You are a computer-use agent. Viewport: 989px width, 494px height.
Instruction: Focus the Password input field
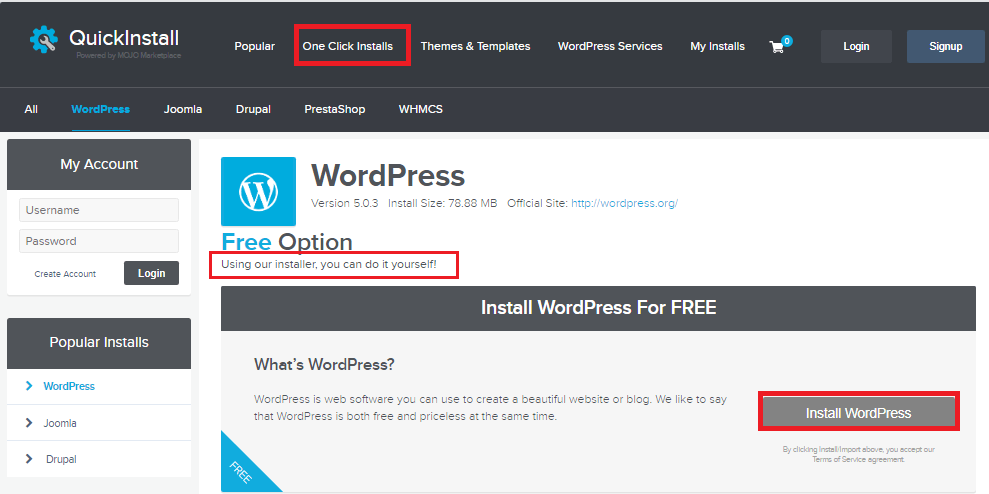click(99, 241)
